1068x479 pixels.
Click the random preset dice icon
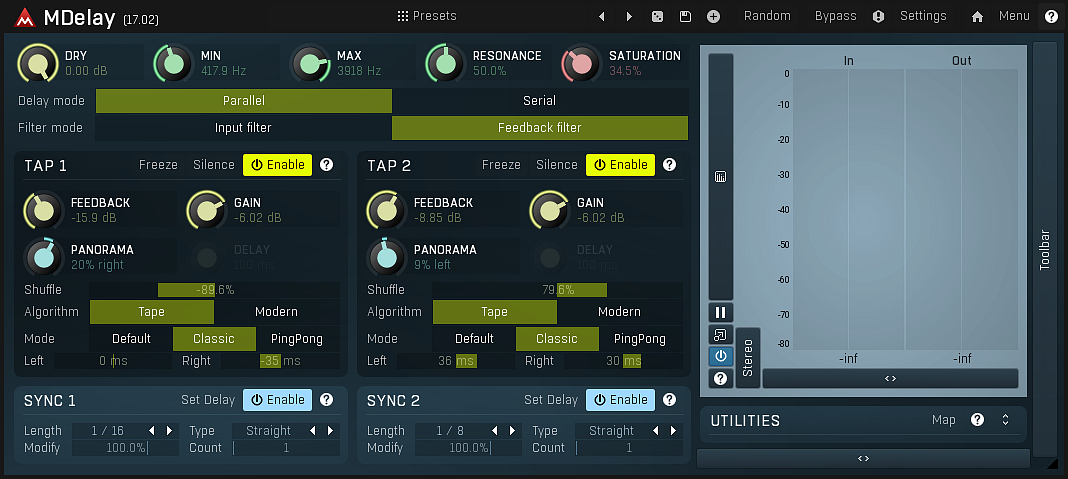click(x=657, y=16)
